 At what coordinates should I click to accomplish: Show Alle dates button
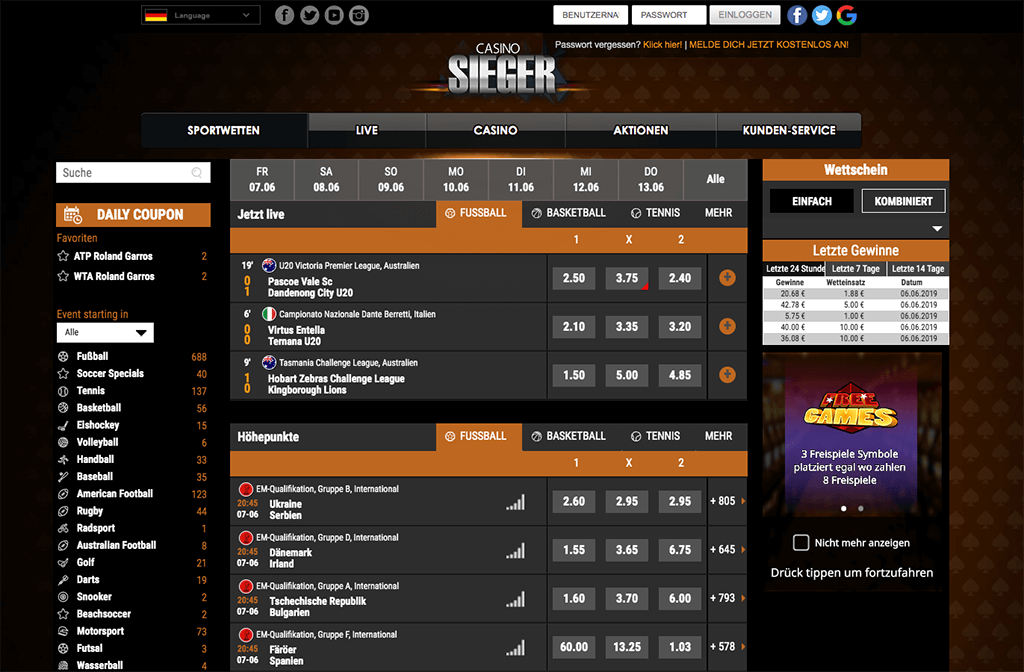[x=715, y=180]
